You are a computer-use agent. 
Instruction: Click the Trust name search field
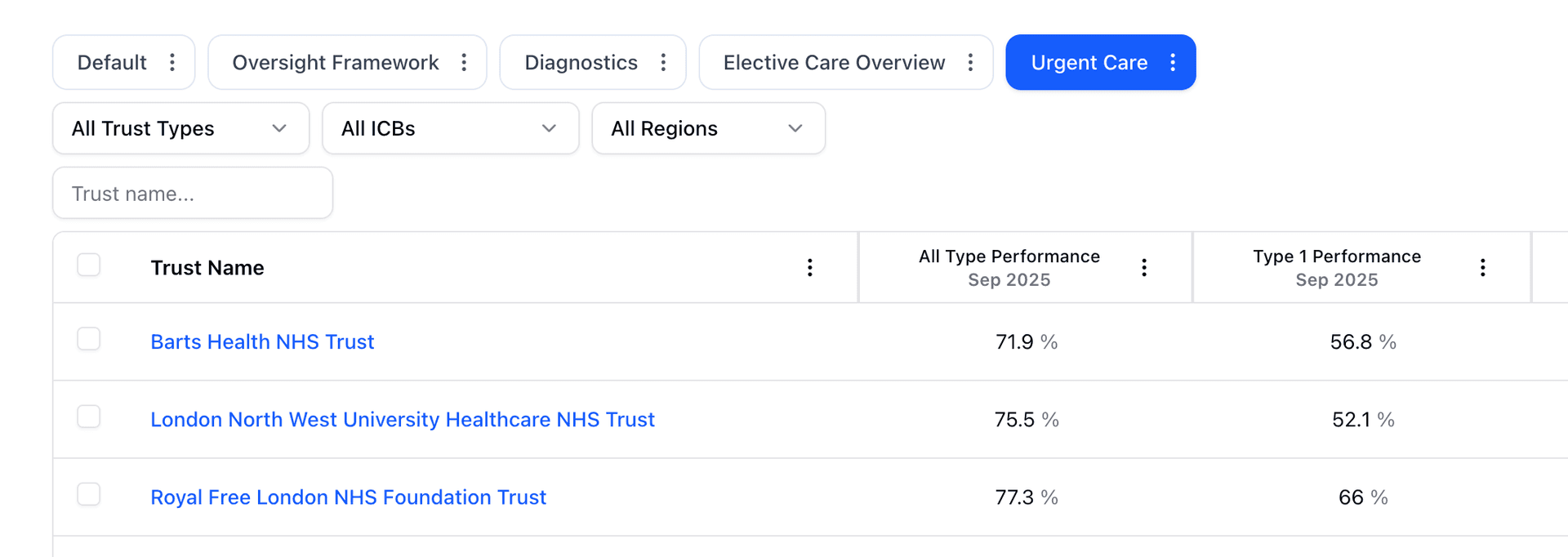coord(192,193)
